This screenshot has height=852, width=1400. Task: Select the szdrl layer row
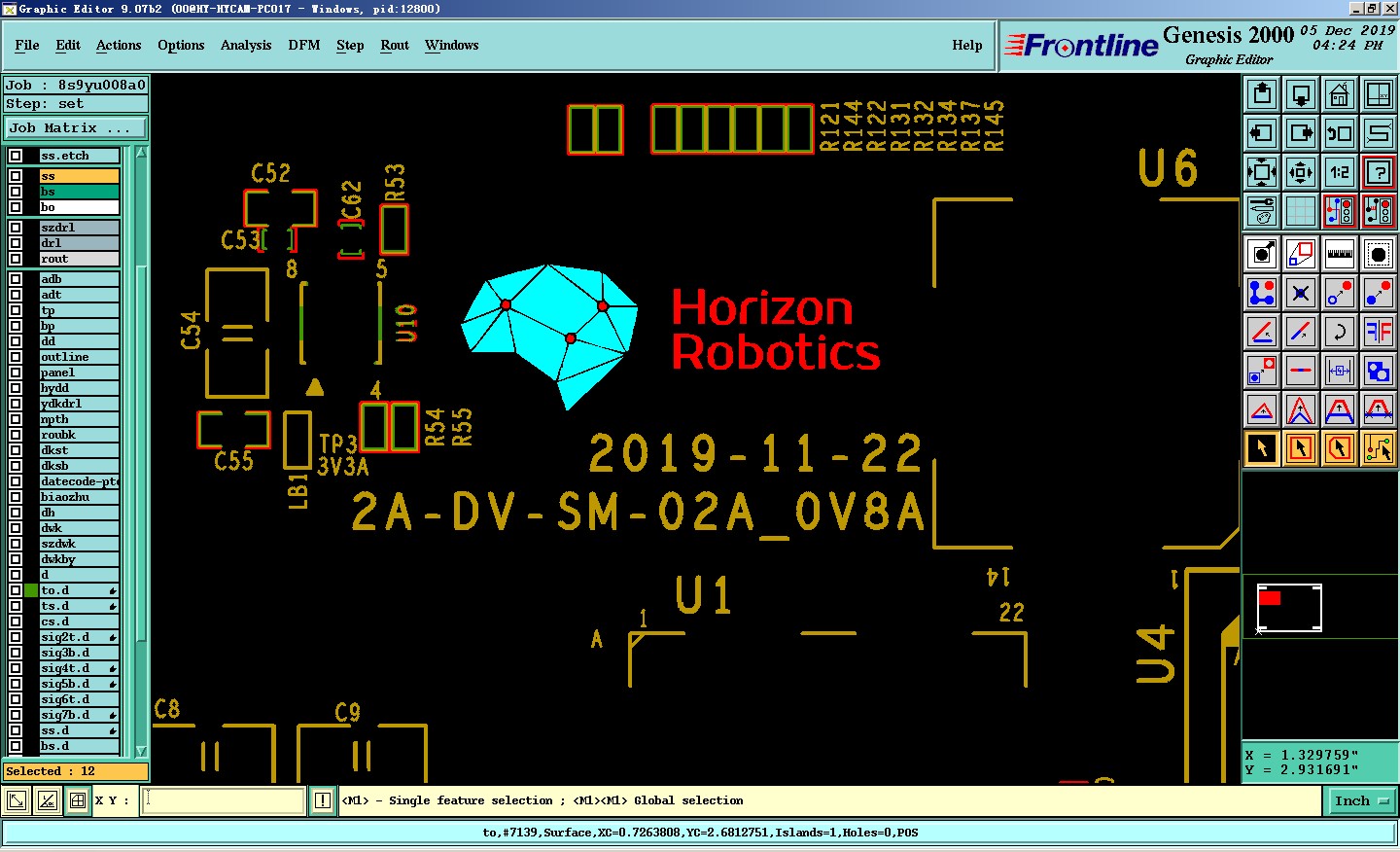click(x=80, y=228)
